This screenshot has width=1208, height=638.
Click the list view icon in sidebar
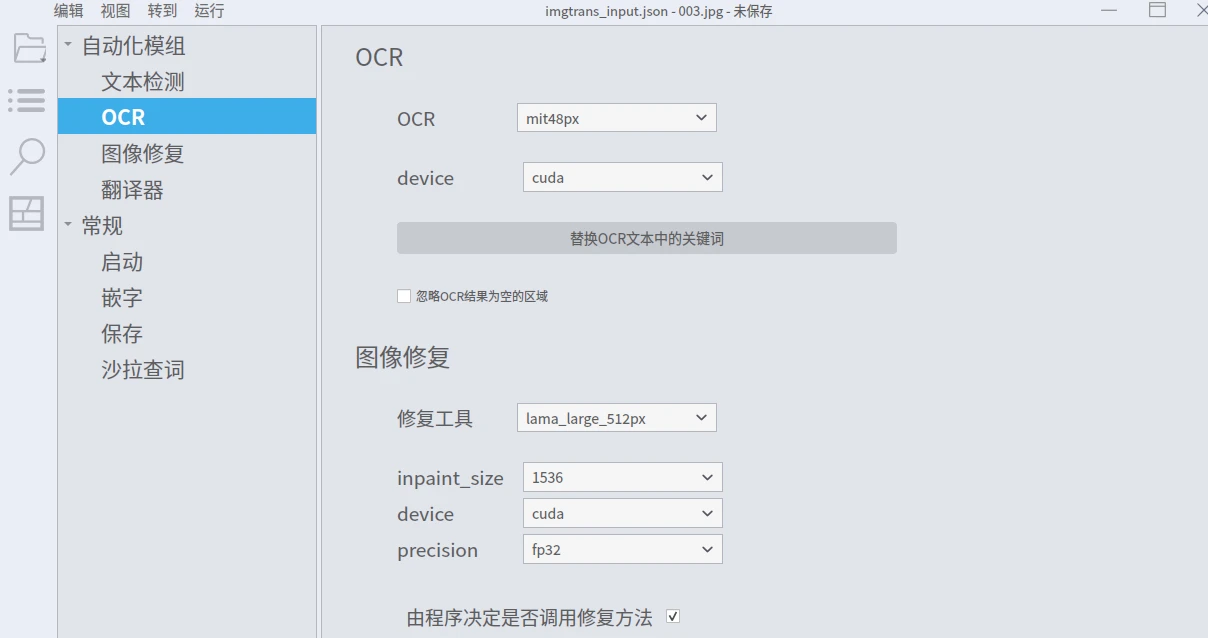[27, 100]
